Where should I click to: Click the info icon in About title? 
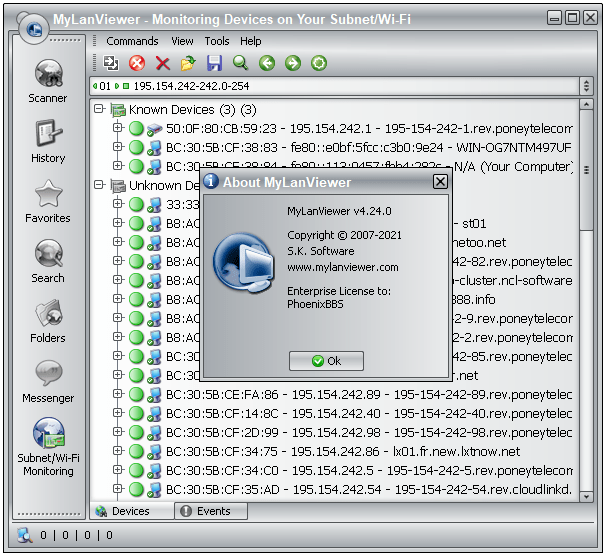click(211, 180)
